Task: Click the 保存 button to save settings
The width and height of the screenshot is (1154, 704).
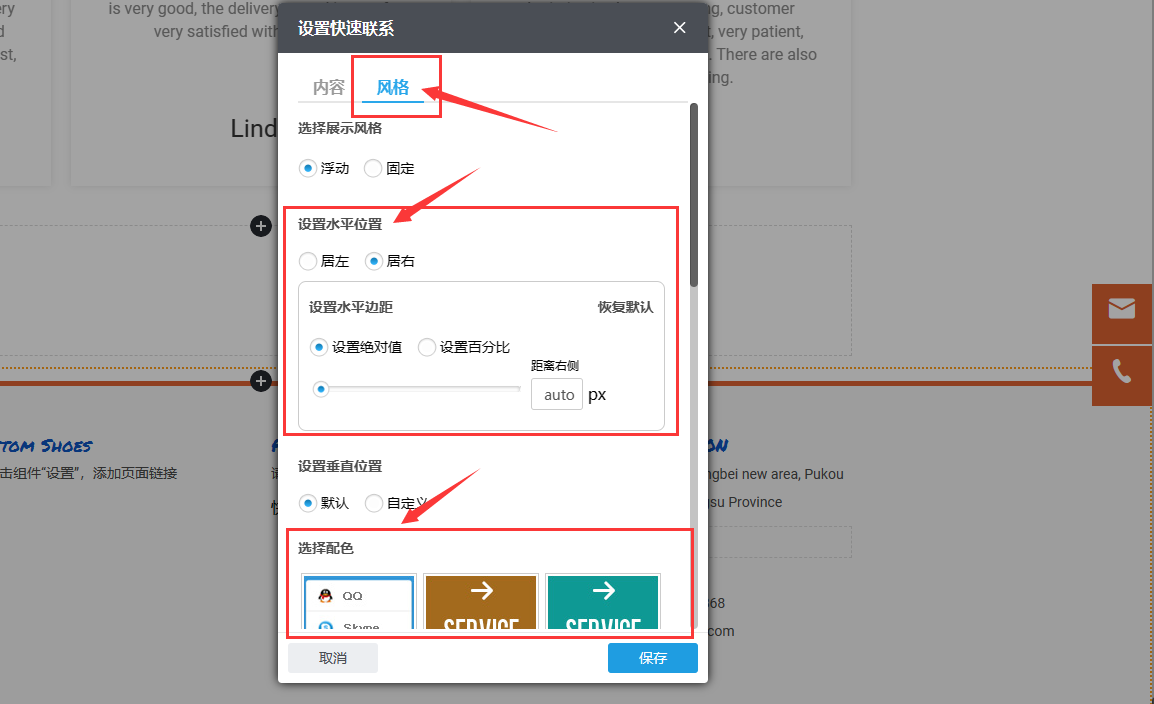Action: (x=652, y=658)
